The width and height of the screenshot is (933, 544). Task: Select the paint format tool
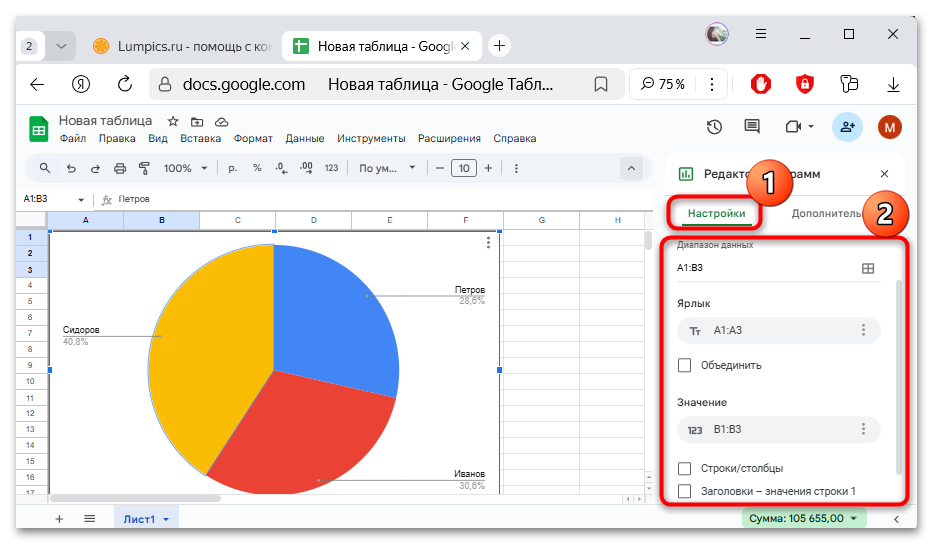click(x=144, y=168)
